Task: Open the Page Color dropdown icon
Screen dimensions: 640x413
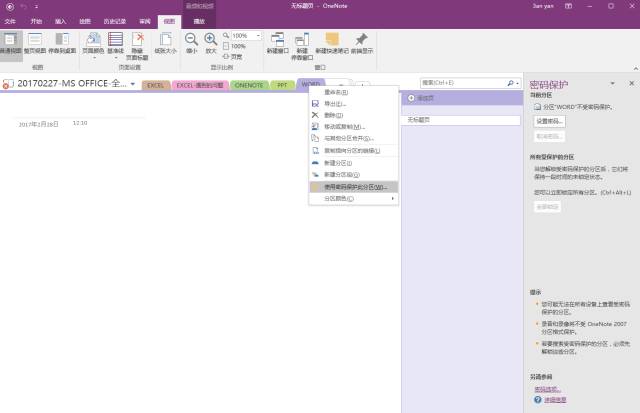Action: pos(93,45)
